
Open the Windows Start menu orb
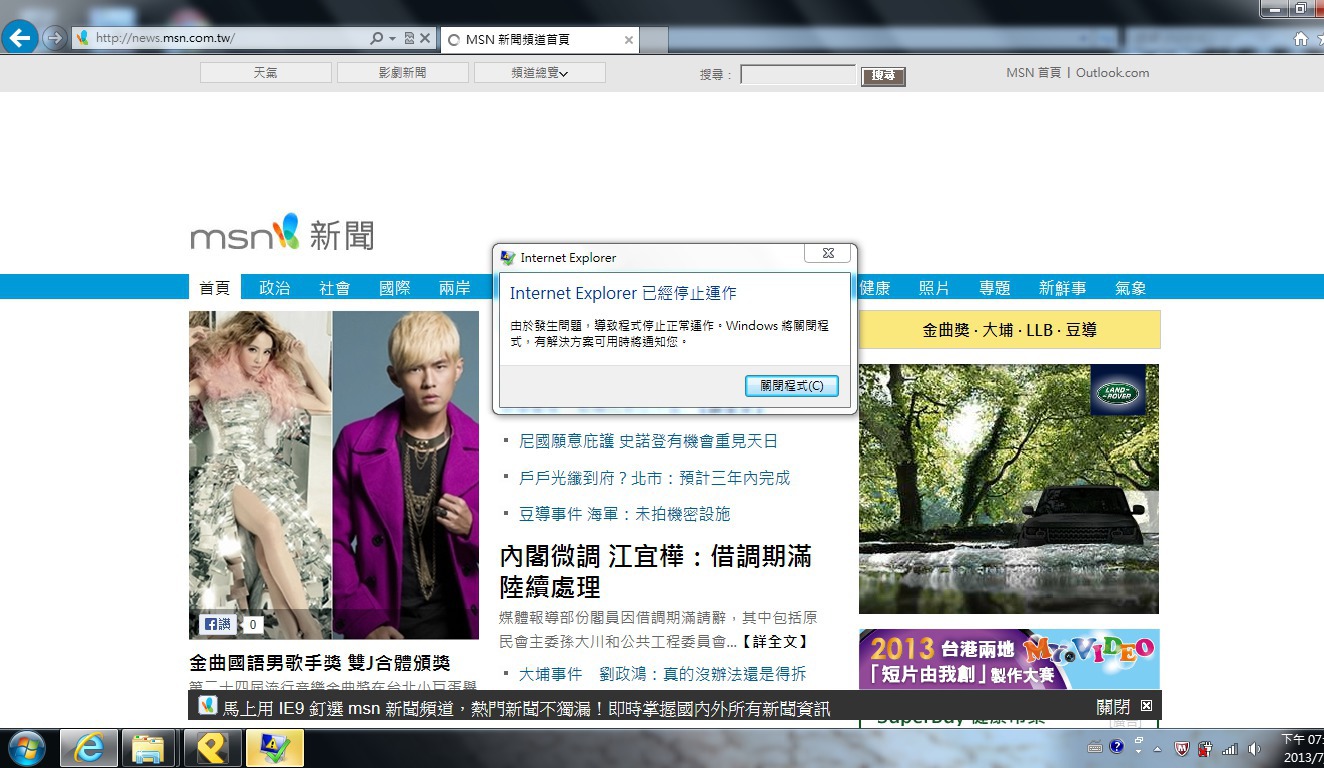tap(26, 748)
